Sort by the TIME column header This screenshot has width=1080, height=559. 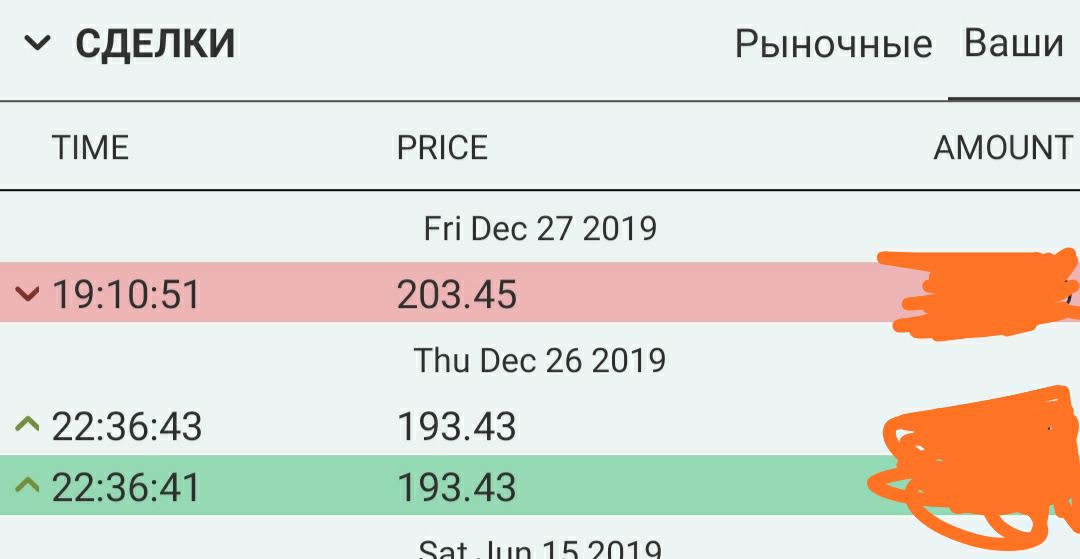(90, 147)
